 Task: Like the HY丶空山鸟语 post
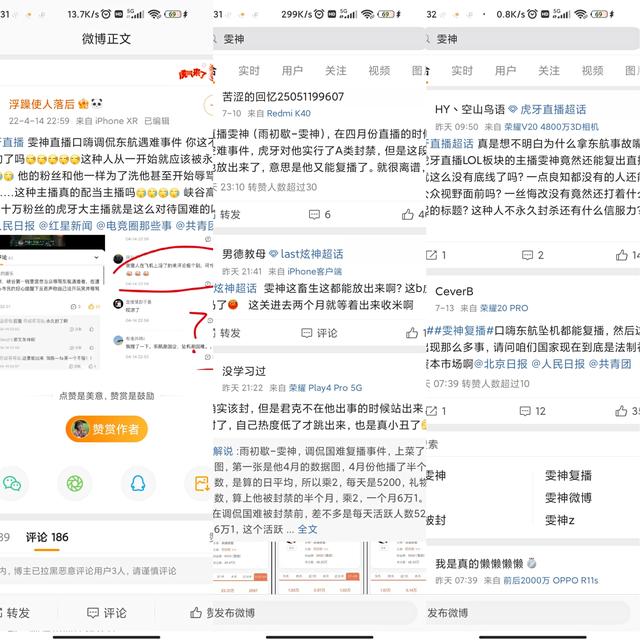pyautogui.click(x=622, y=255)
